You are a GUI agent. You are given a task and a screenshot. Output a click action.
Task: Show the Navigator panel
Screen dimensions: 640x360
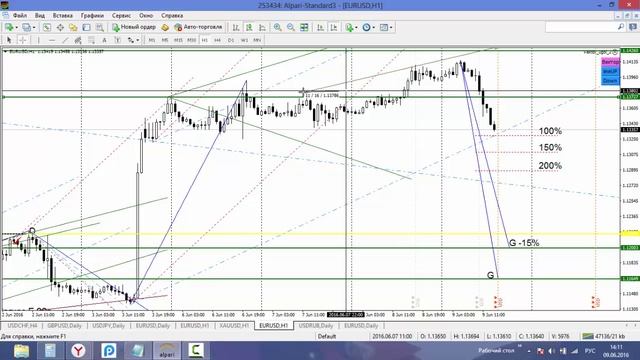coord(73,27)
